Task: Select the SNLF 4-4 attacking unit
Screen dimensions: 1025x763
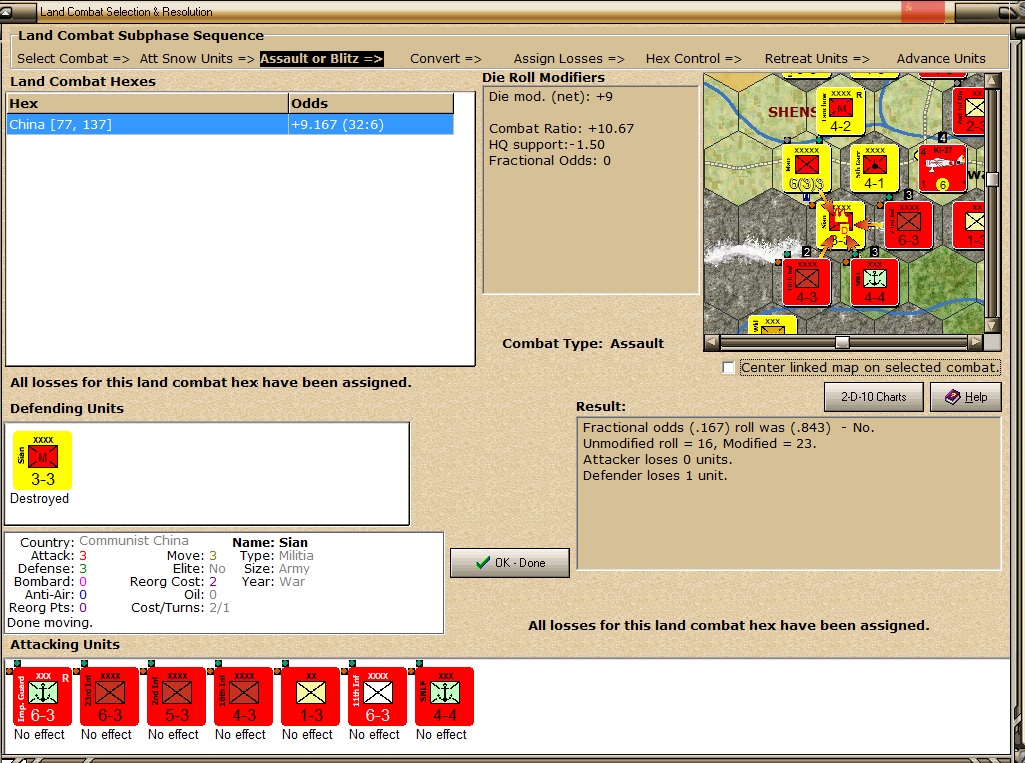Action: (445, 696)
